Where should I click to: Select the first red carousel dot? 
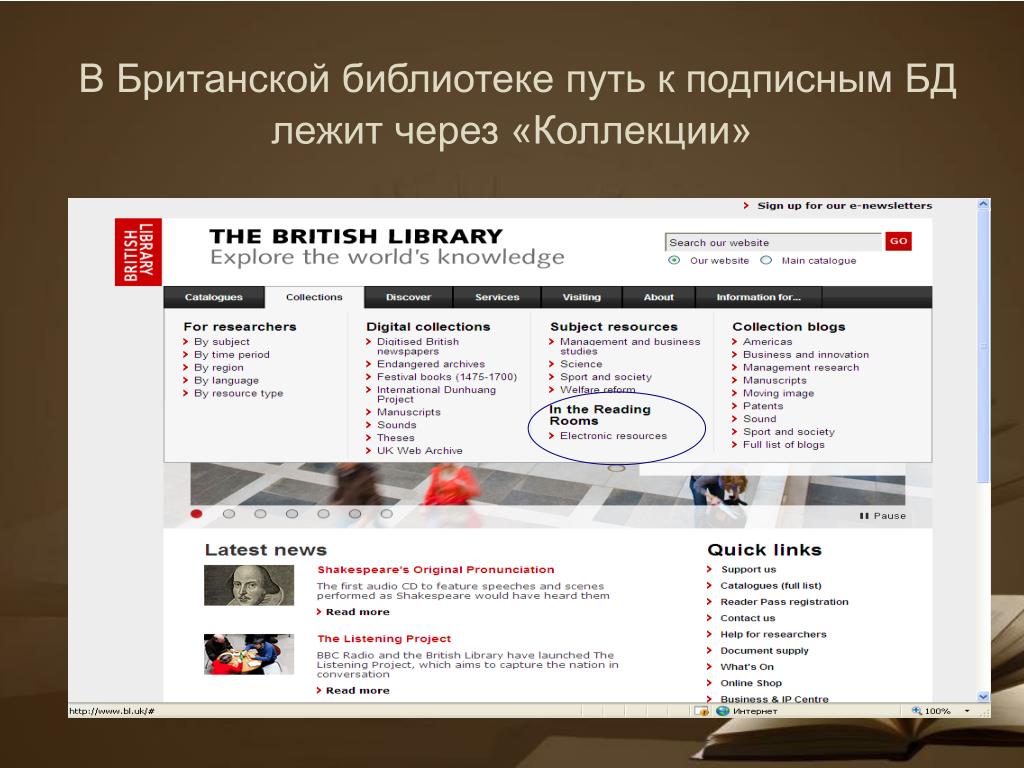(x=196, y=514)
